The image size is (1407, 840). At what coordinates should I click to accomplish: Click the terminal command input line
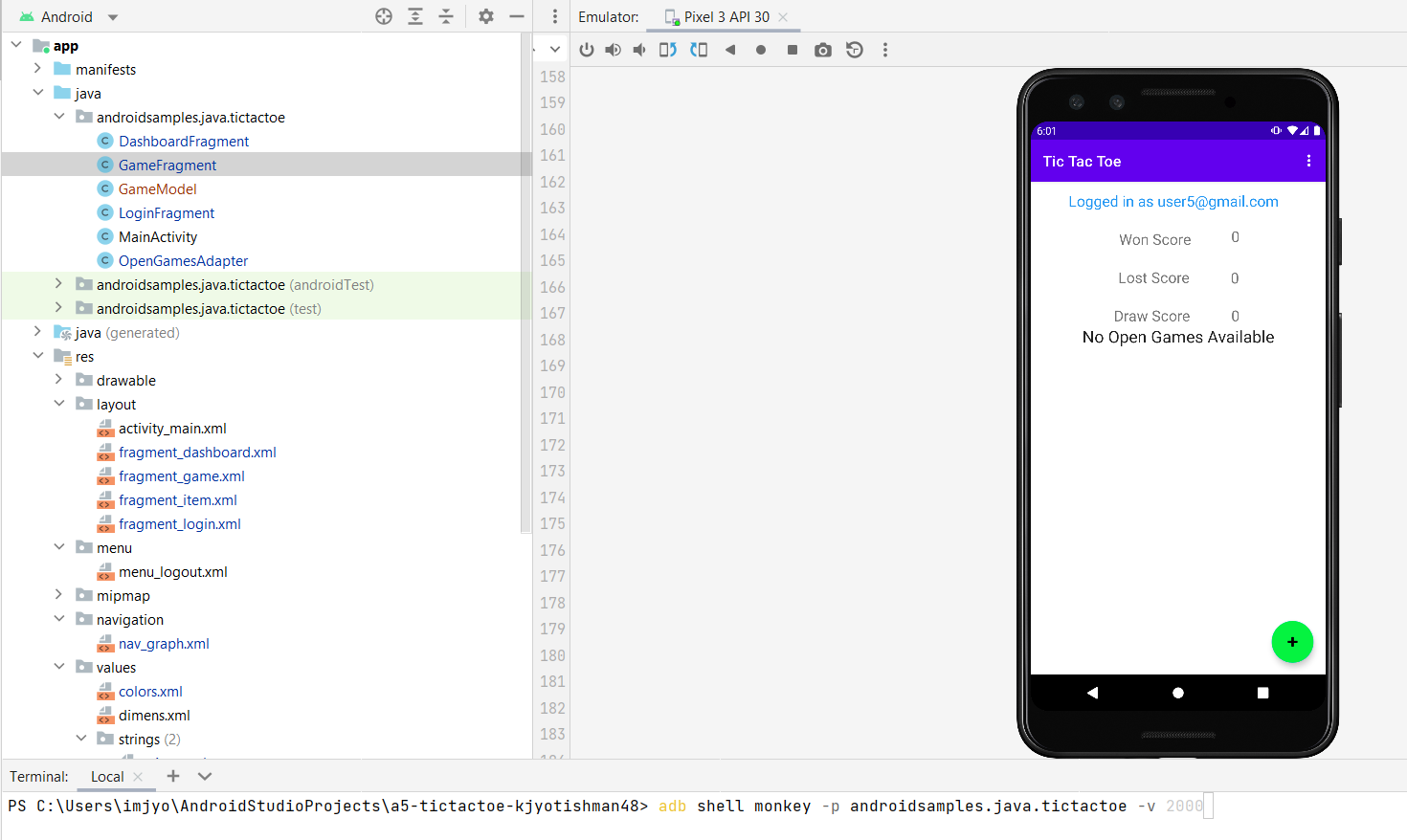703,807
